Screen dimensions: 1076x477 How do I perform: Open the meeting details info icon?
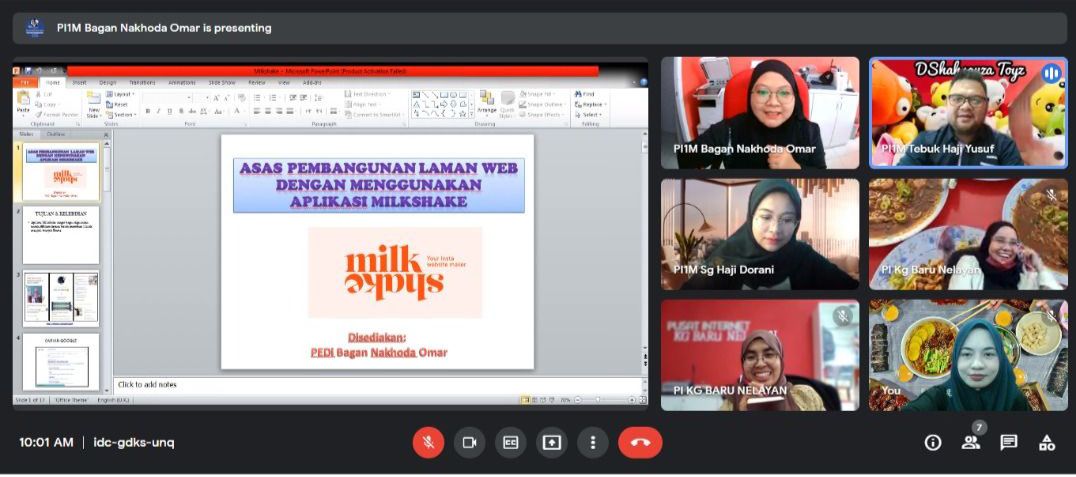(933, 443)
